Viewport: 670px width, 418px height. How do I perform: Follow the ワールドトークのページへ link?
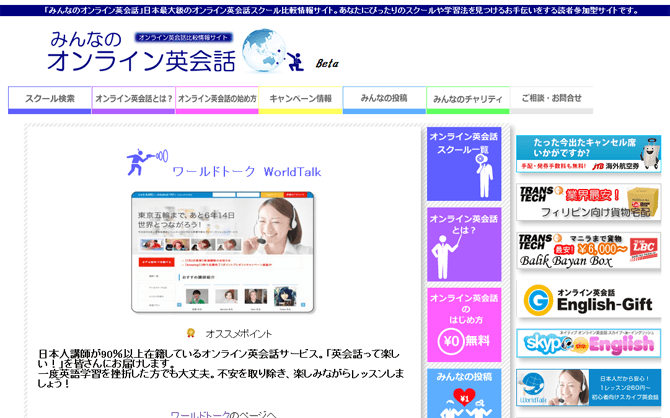tap(223, 414)
